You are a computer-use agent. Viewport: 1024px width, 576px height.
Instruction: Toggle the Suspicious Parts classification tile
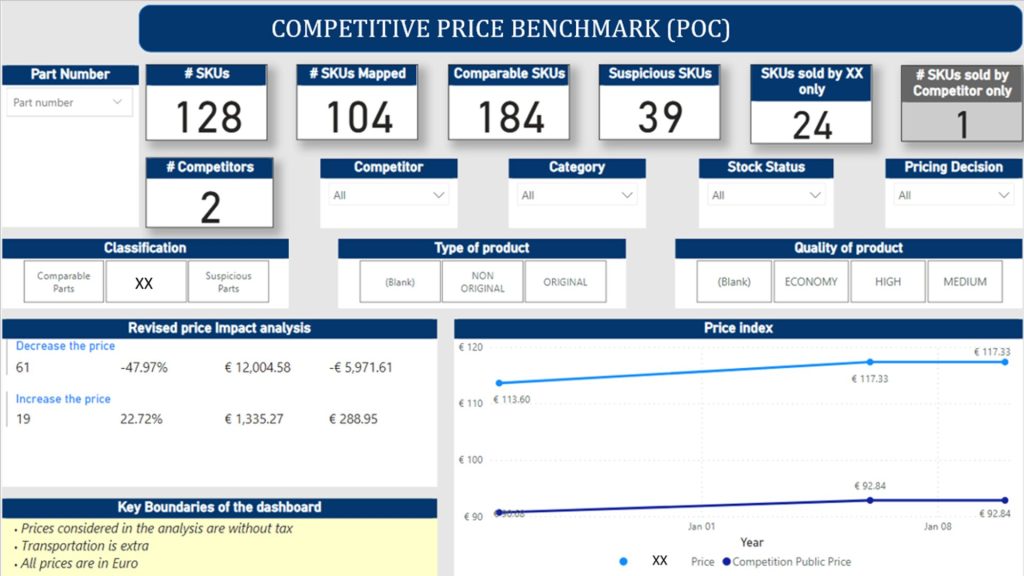click(228, 282)
